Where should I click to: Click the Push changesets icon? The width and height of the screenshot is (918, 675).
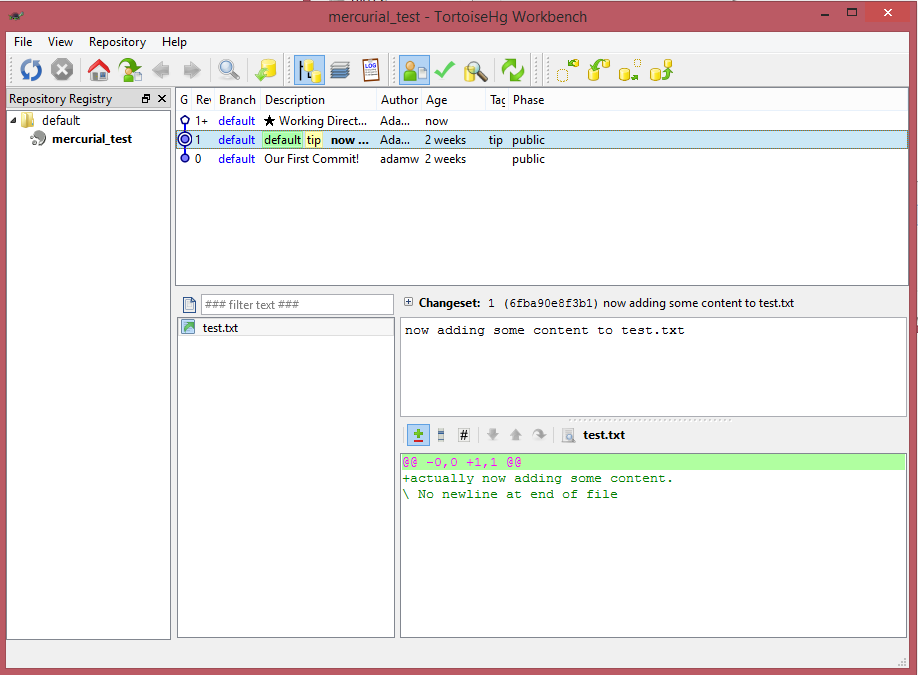pyautogui.click(x=662, y=70)
